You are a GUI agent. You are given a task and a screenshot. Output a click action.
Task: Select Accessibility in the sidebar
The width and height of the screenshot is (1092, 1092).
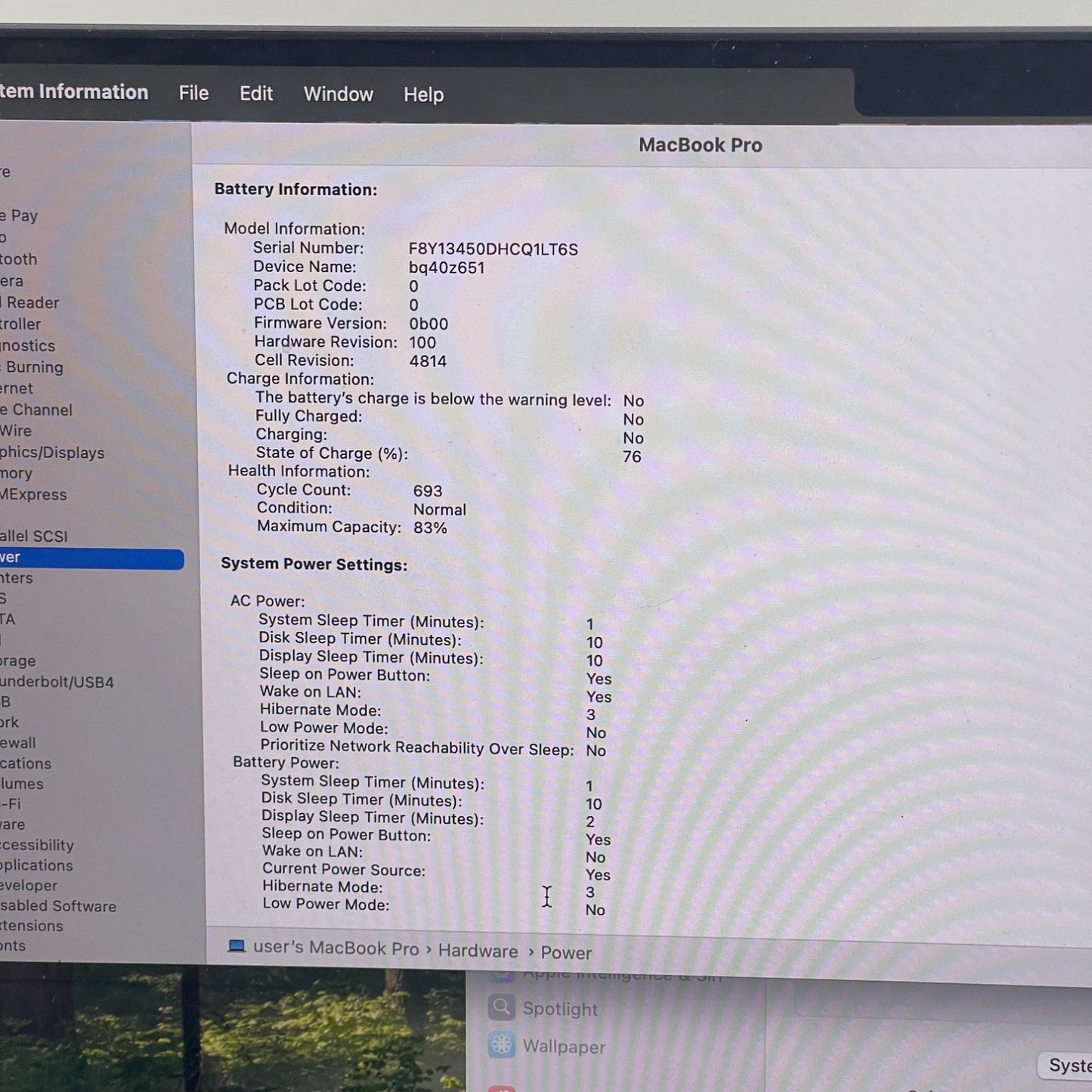37,845
